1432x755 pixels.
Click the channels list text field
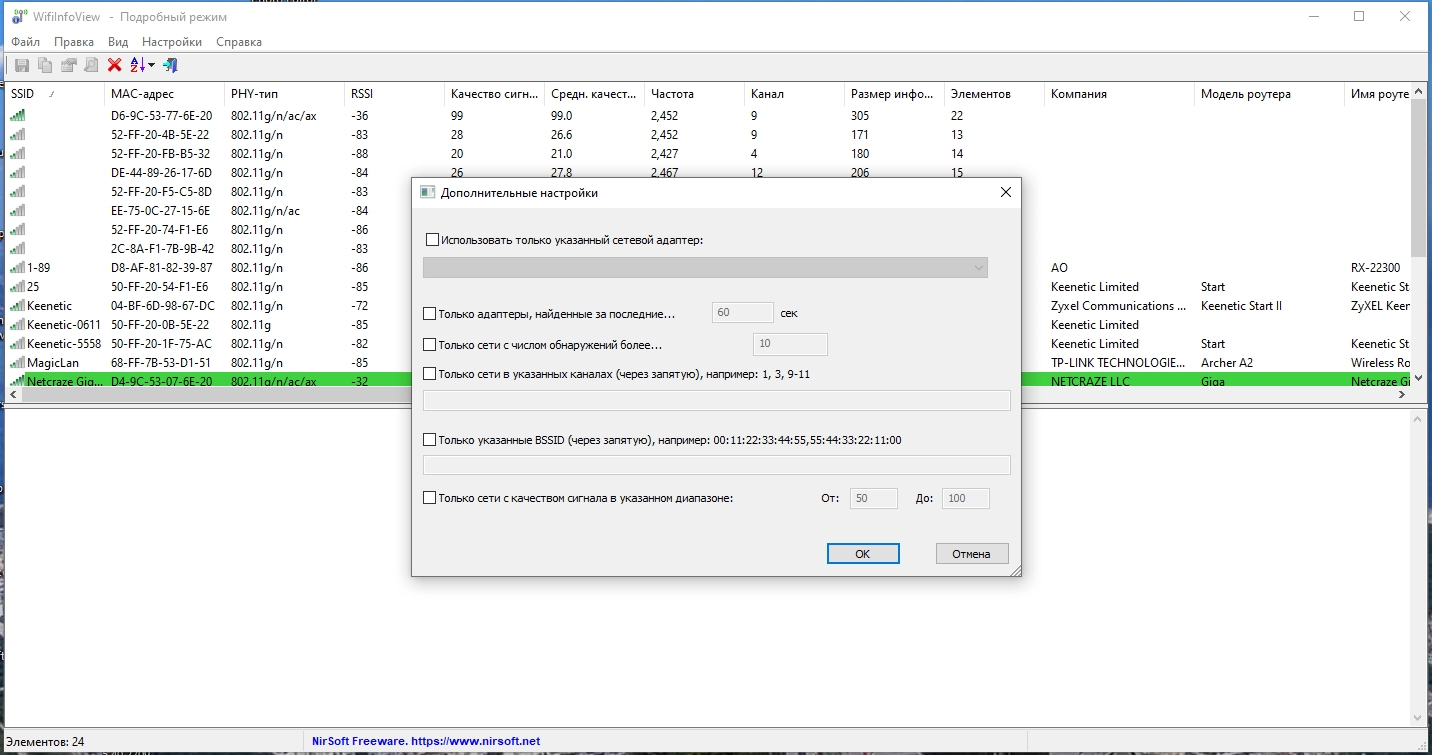pos(717,401)
